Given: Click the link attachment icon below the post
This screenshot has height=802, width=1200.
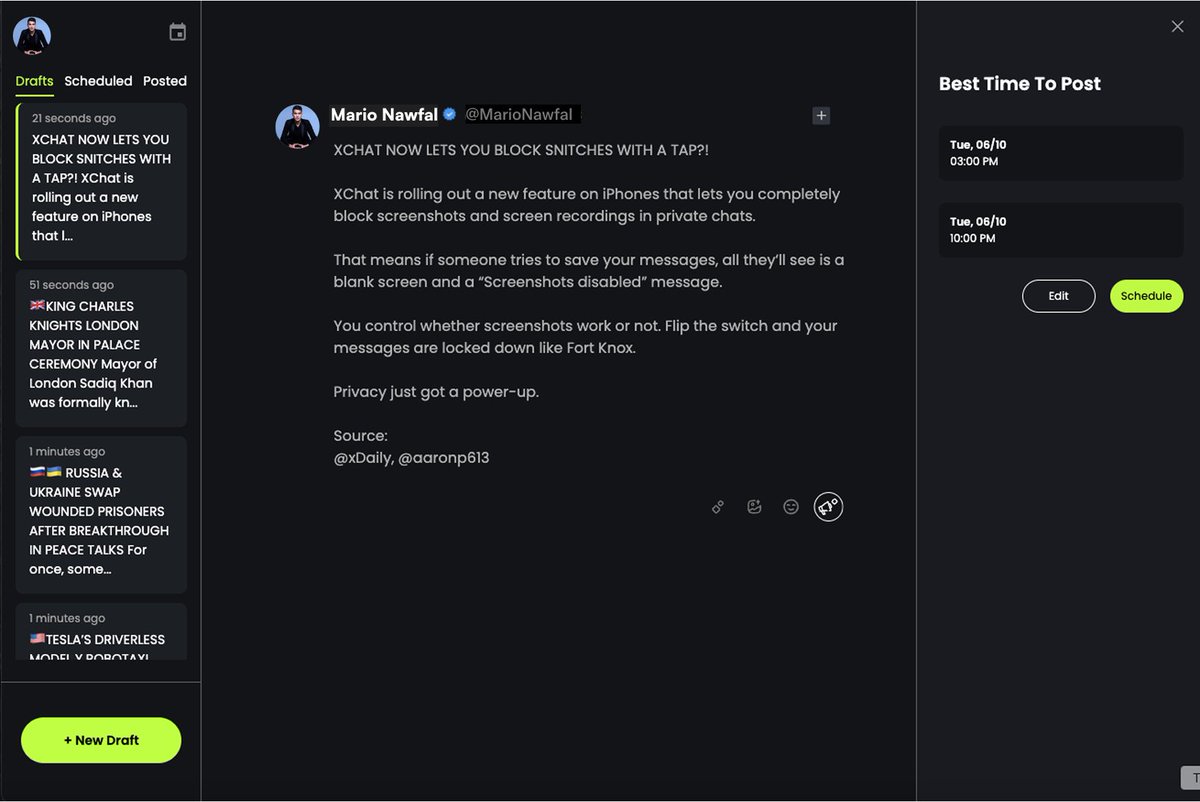Looking at the screenshot, I should (718, 507).
